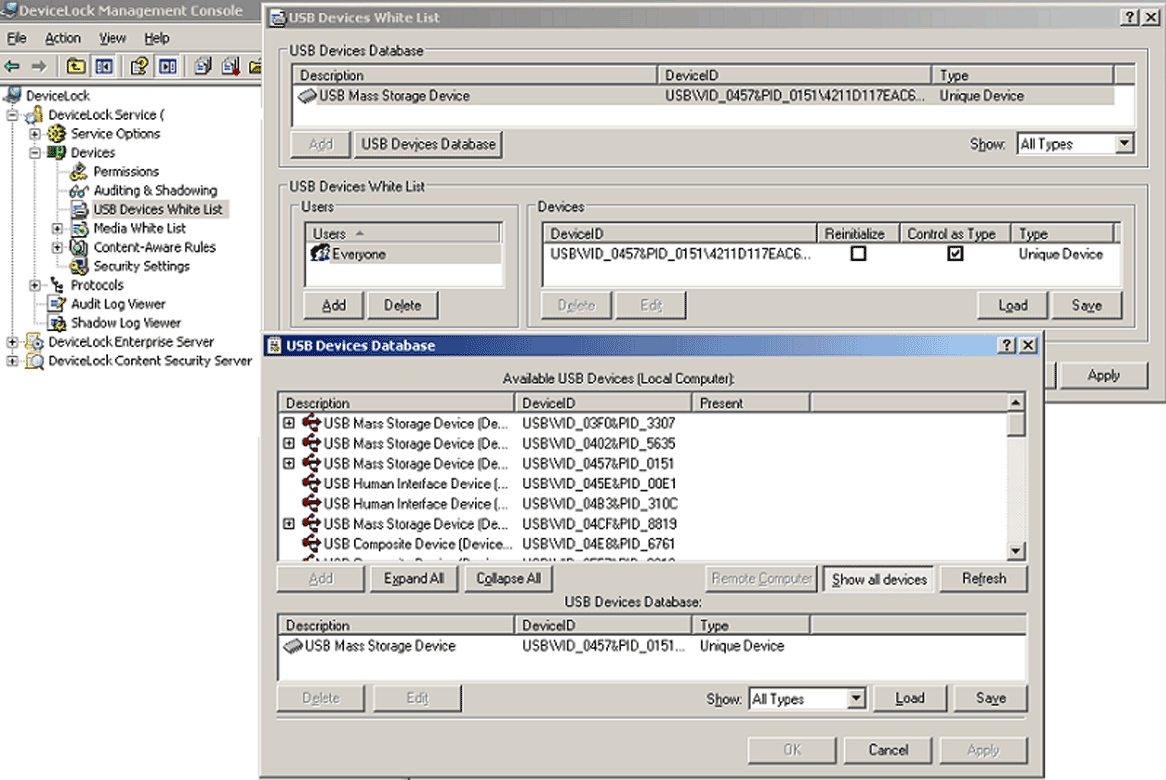Expand the USB\VID_04CF&PID_8819 device row
This screenshot has height=780, width=1166.
(289, 523)
